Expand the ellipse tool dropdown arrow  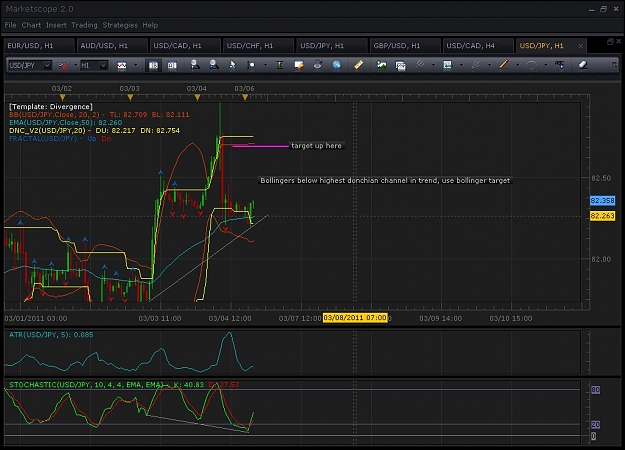click(x=545, y=65)
